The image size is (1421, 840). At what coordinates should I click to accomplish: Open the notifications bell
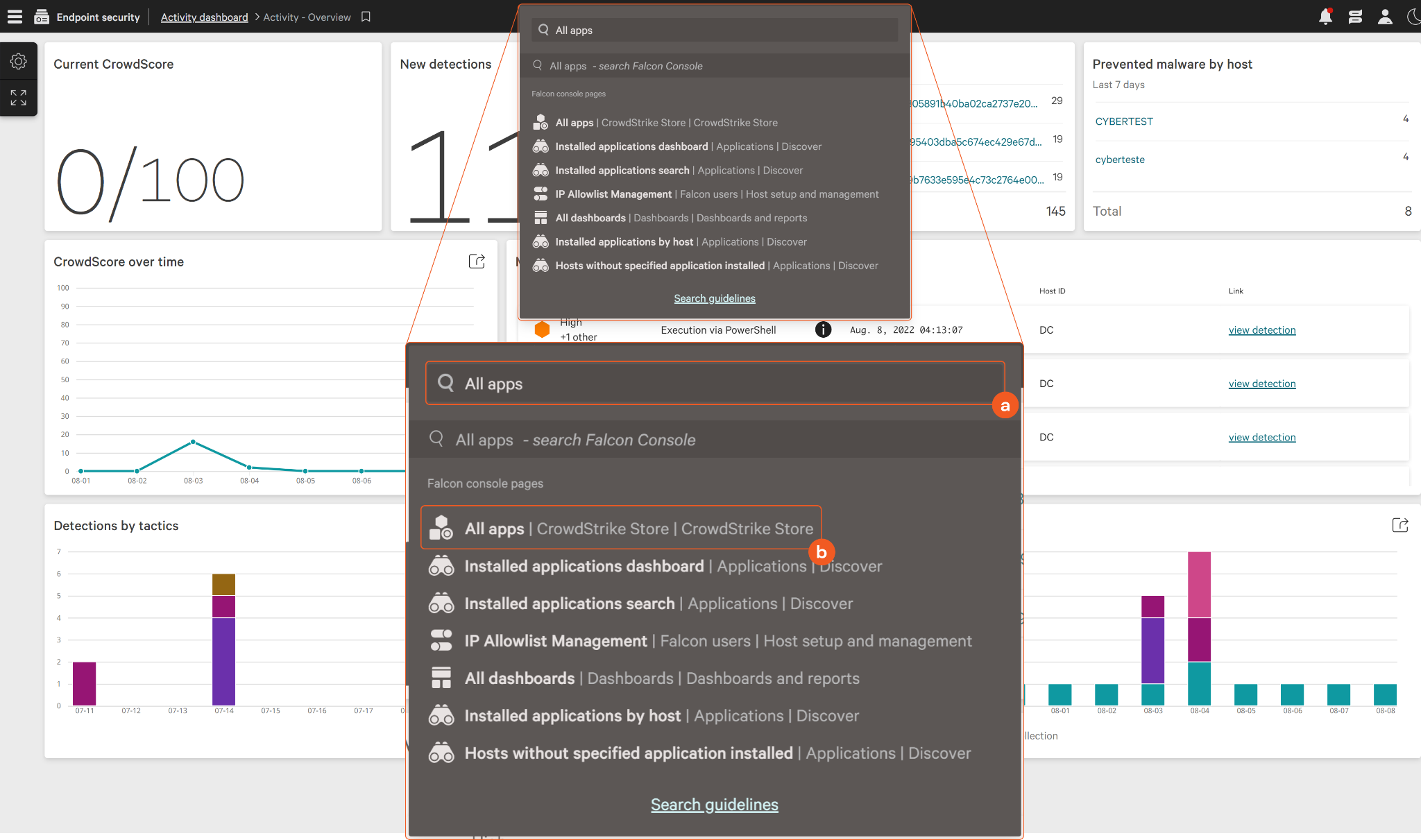(x=1325, y=17)
